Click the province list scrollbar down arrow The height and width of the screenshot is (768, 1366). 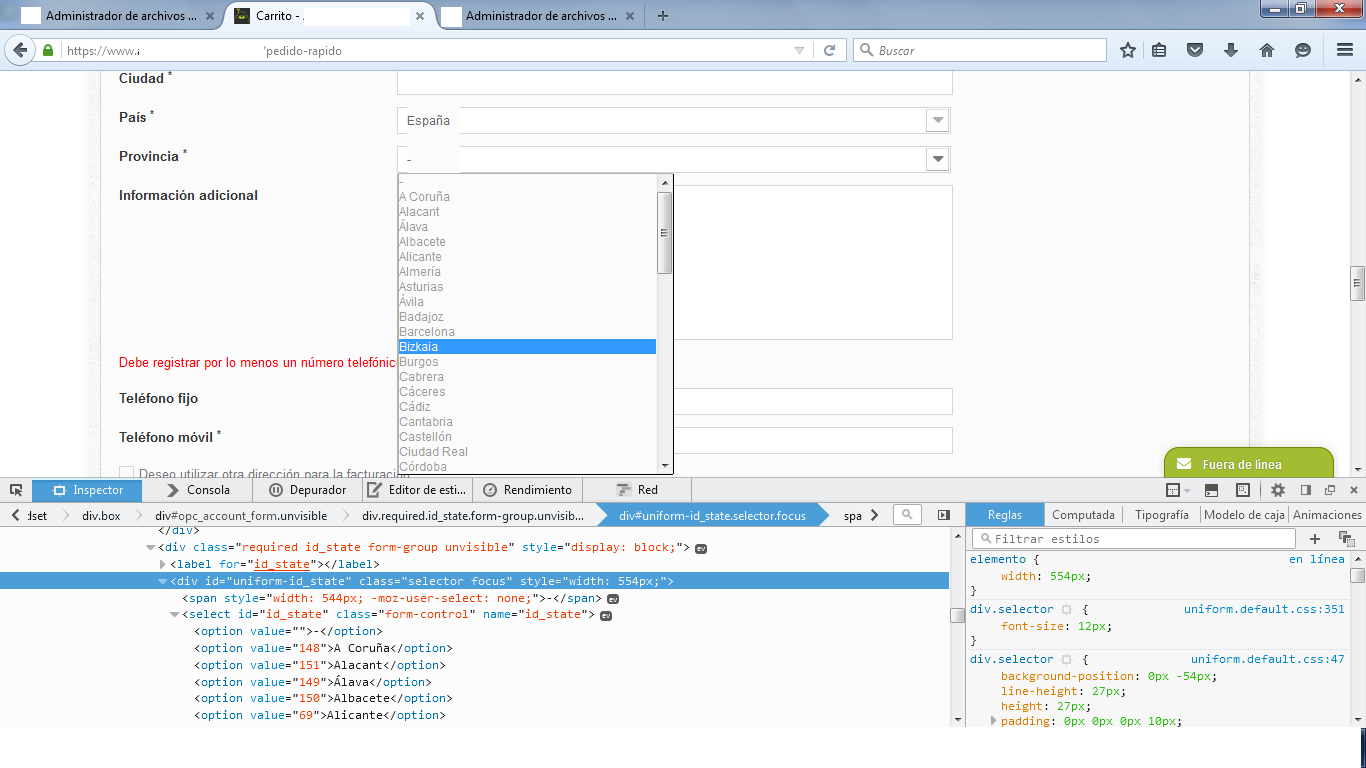pyautogui.click(x=664, y=465)
